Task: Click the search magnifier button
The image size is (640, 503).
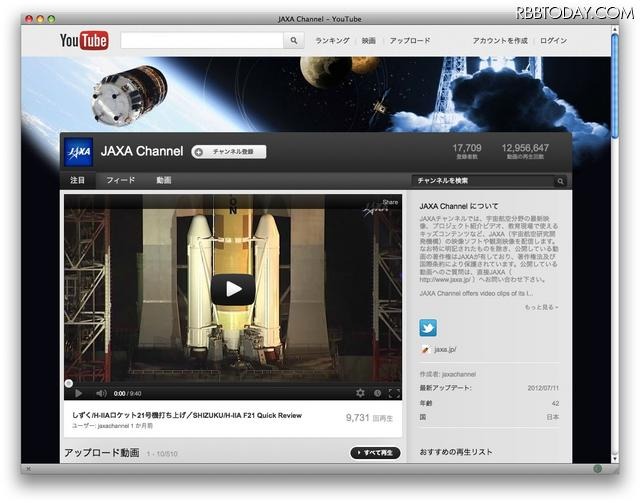Action: (293, 40)
